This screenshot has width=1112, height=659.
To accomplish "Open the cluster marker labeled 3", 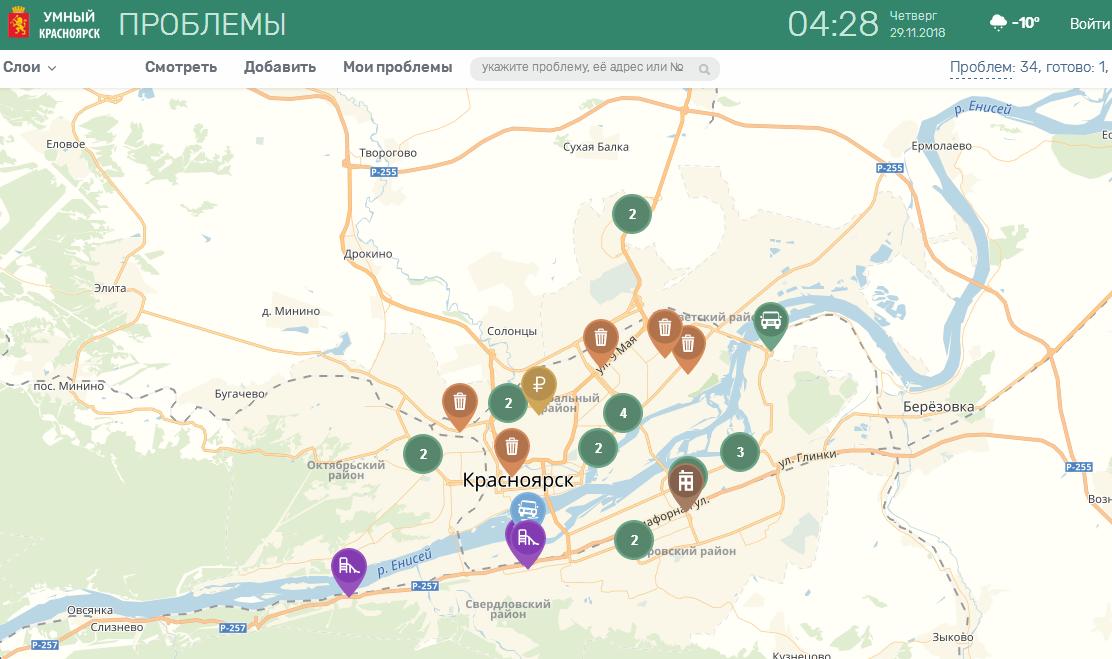I will [x=740, y=452].
